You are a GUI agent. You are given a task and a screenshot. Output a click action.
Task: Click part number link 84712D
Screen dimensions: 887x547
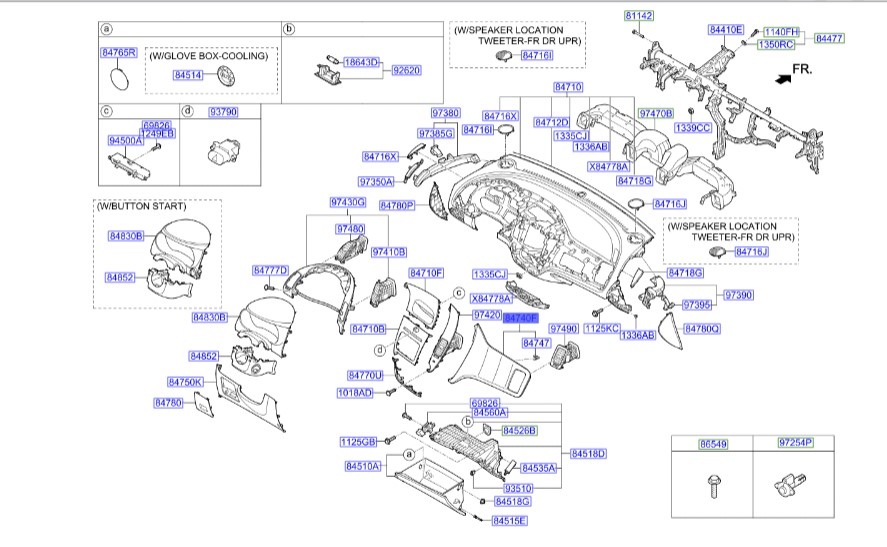point(552,122)
